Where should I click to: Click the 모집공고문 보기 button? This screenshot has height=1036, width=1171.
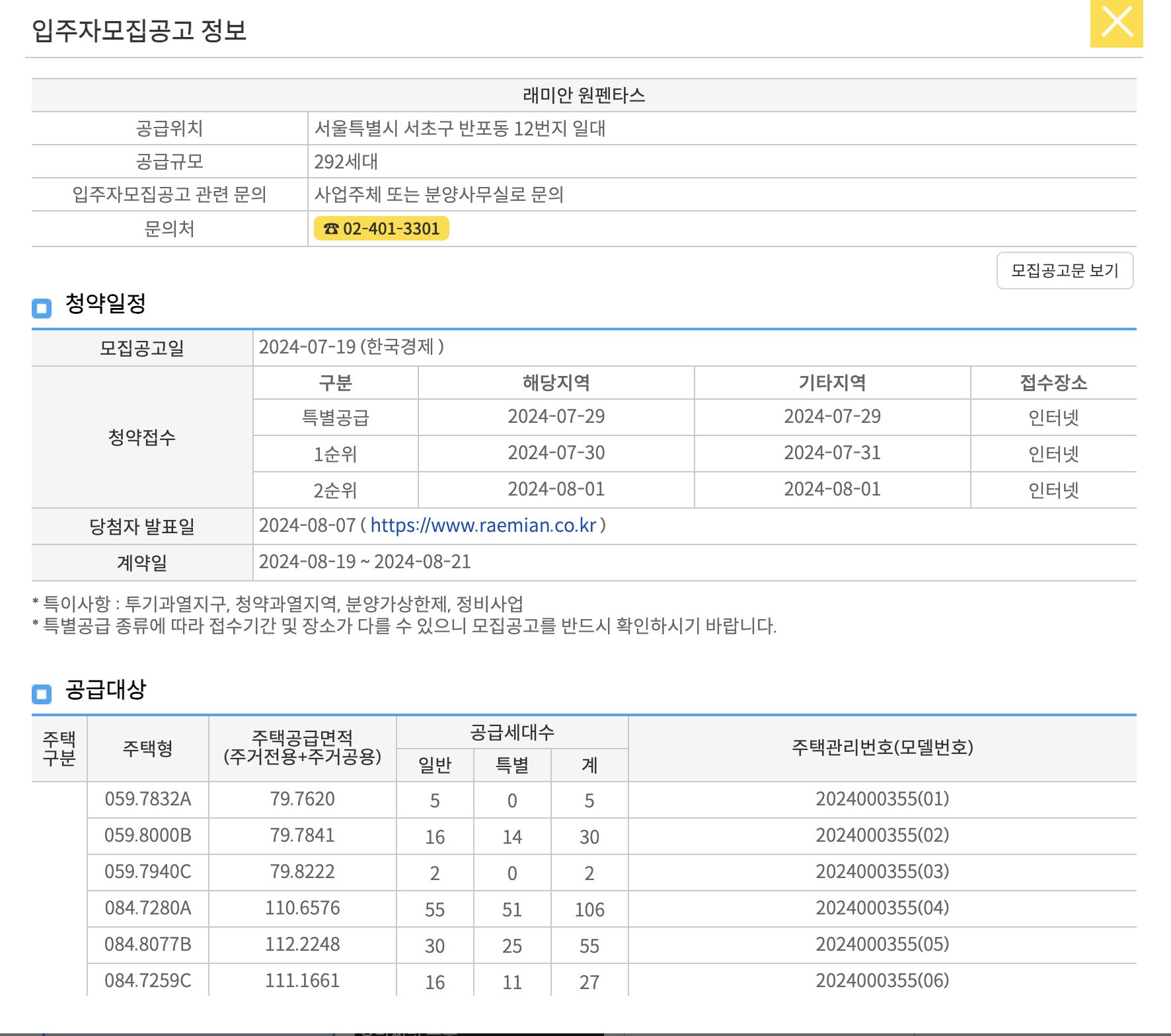point(1065,270)
